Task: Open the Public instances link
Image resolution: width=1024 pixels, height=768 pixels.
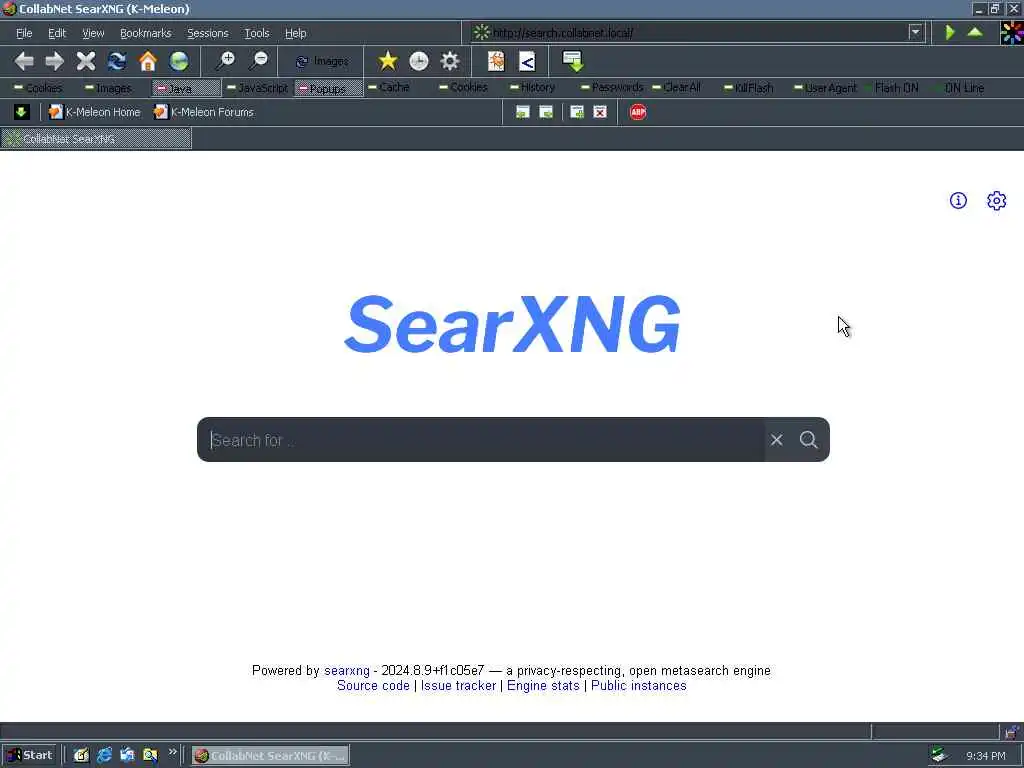Action: coord(639,686)
